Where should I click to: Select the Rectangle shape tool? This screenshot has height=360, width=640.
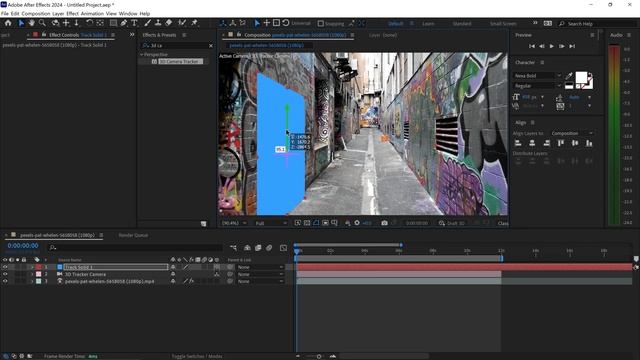pos(113,23)
